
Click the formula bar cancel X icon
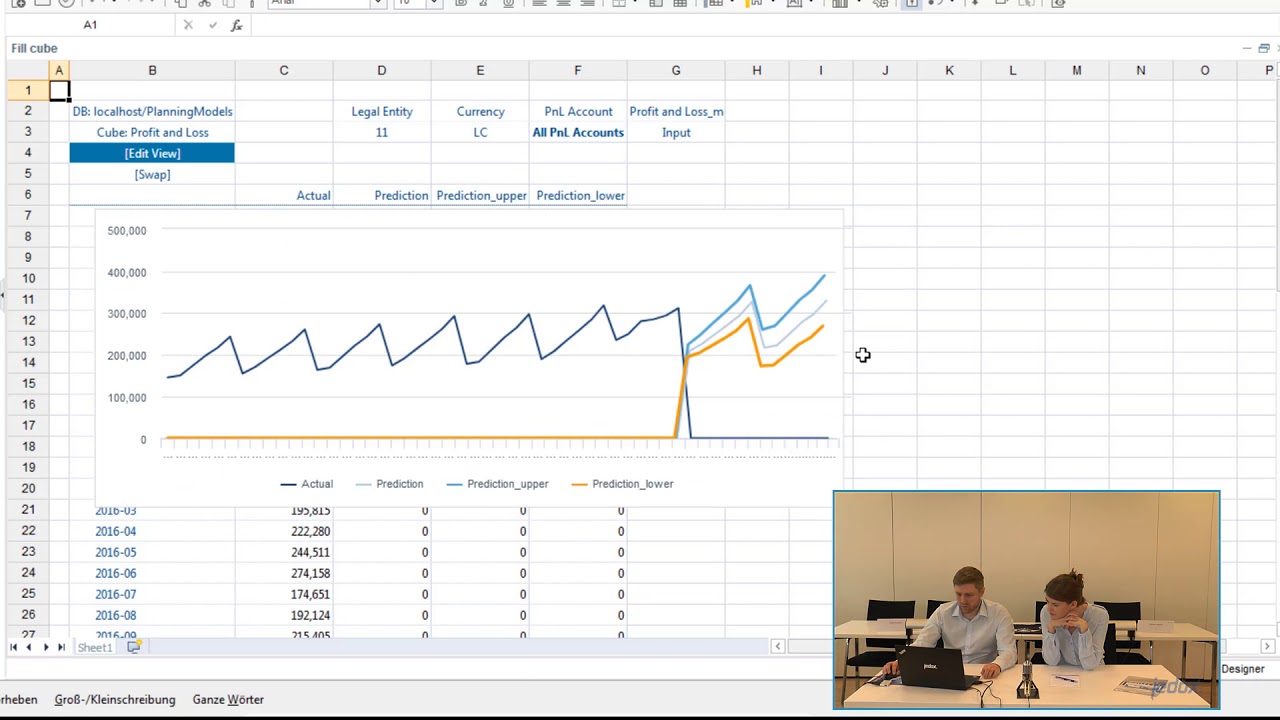pyautogui.click(x=188, y=25)
